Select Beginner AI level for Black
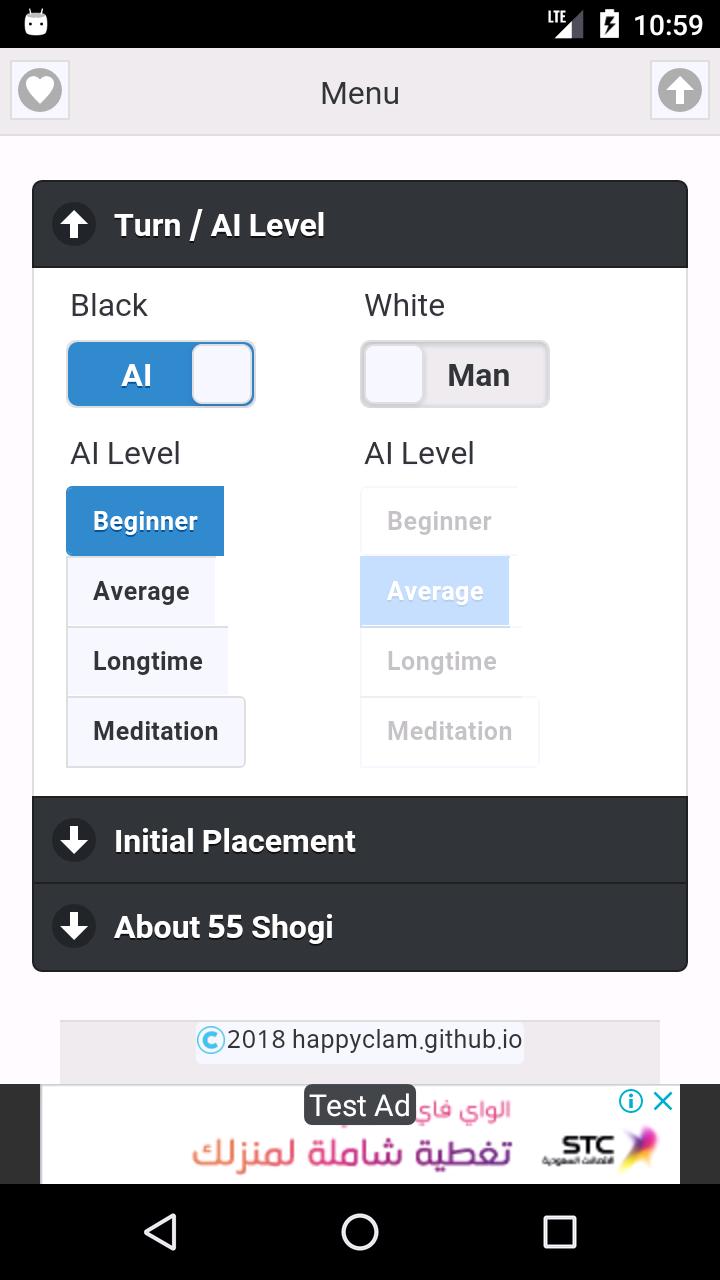Image resolution: width=720 pixels, height=1280 pixels. (x=145, y=521)
